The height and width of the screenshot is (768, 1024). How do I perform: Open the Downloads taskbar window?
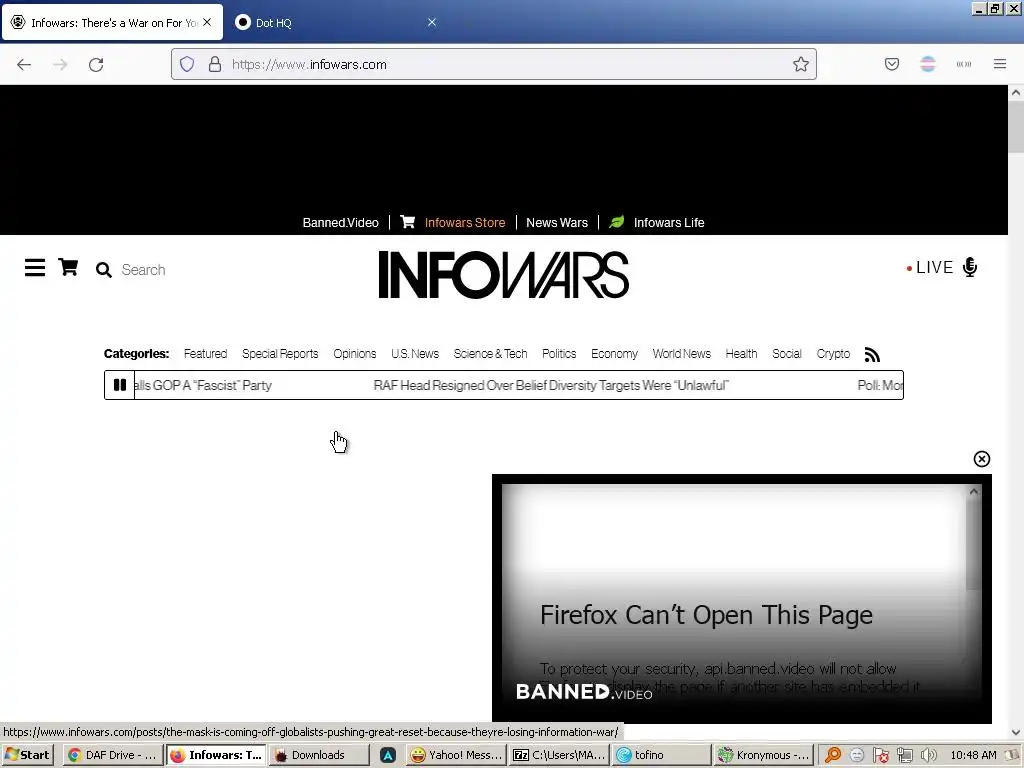318,755
